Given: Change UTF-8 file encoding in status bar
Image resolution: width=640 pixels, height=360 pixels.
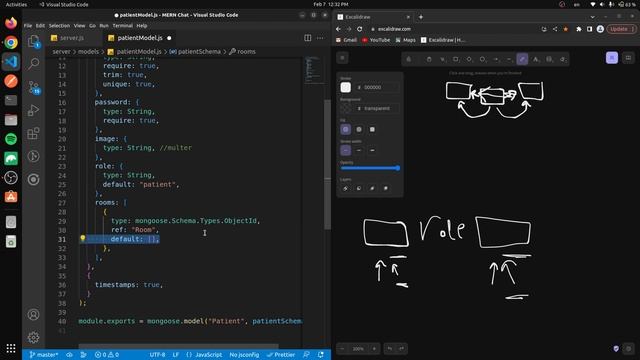Looking at the screenshot, I should pyautogui.click(x=157, y=355).
